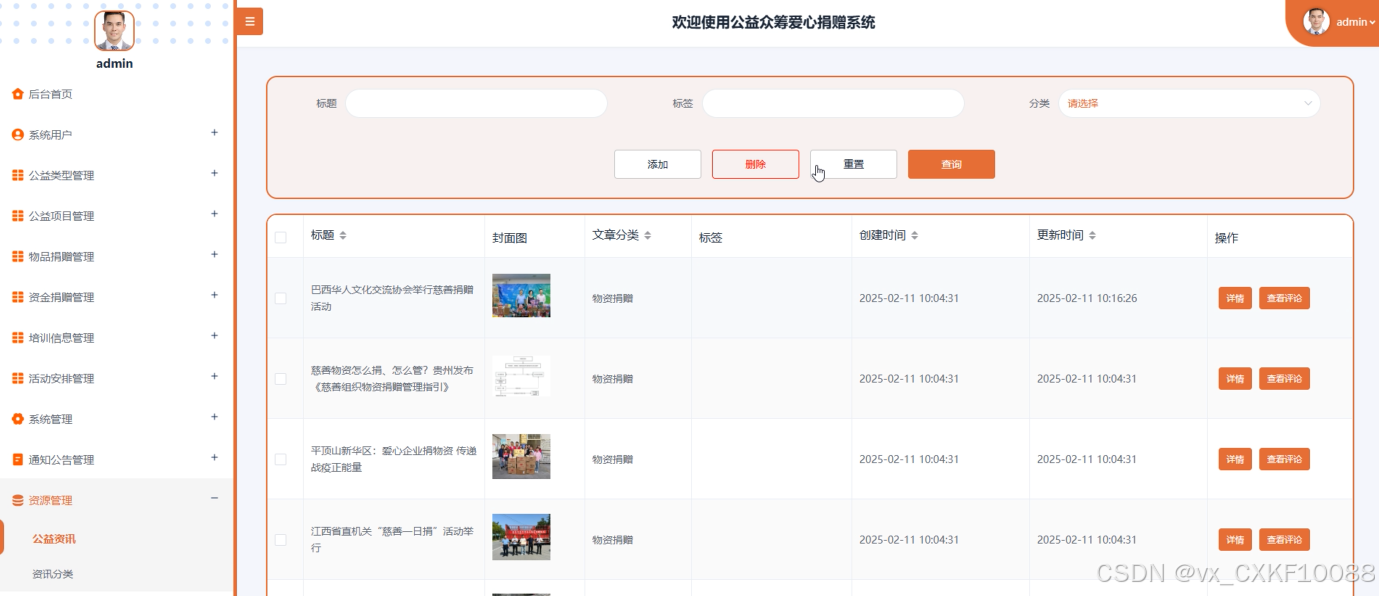Image resolution: width=1379 pixels, height=596 pixels.
Task: Open the 分类 请选择 dropdown
Action: coord(1189,103)
